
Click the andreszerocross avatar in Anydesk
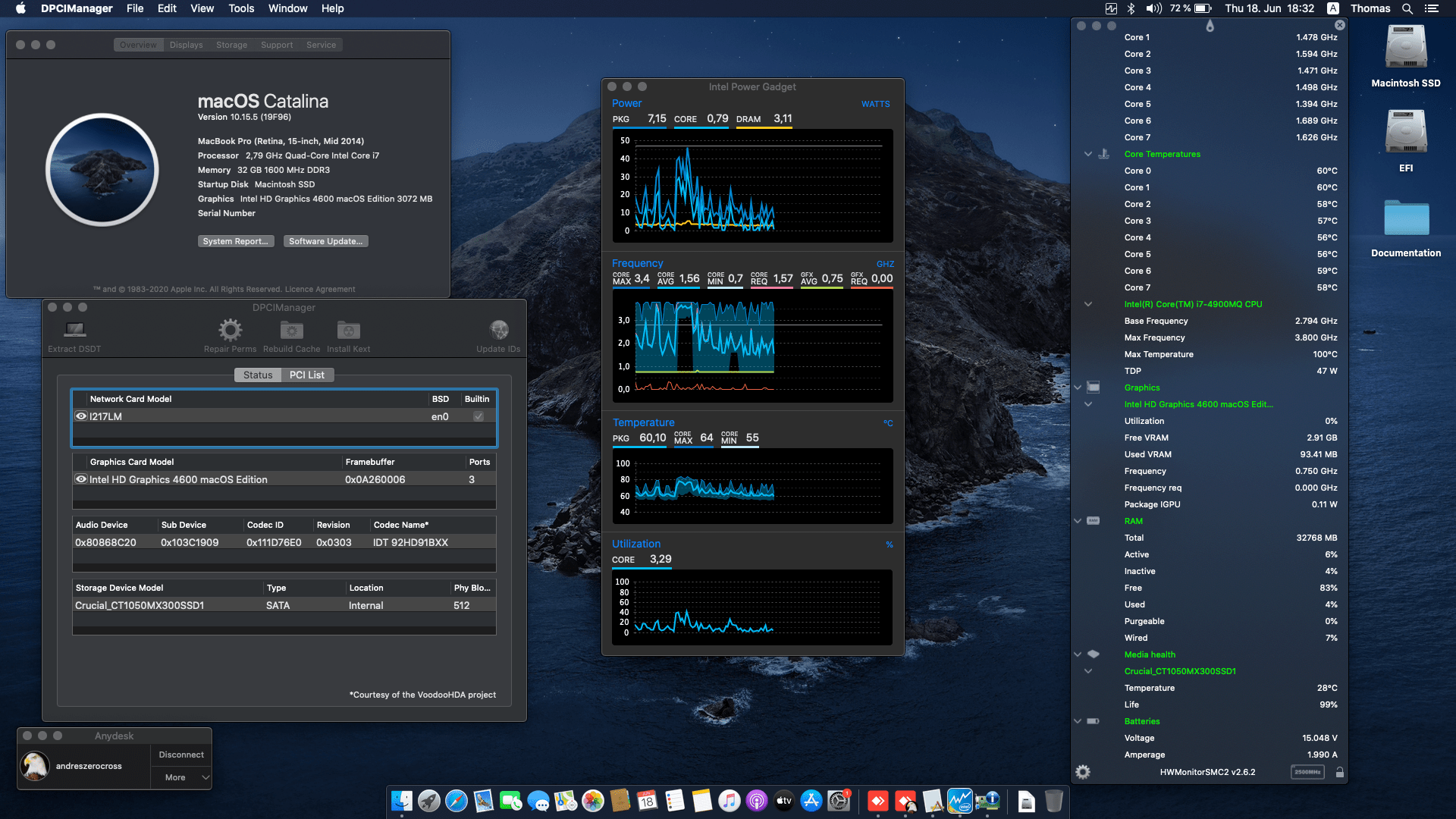[x=35, y=766]
